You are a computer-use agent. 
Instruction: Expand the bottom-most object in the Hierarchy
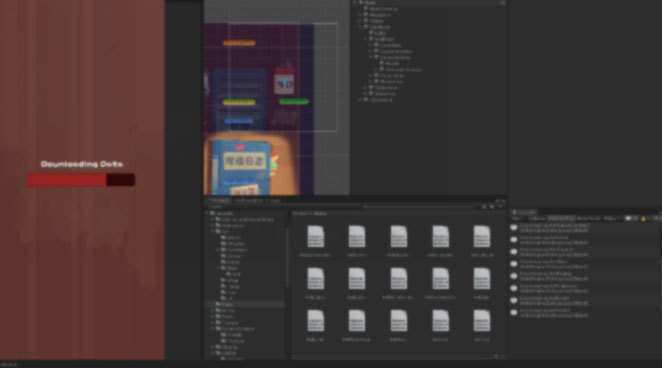click(360, 100)
